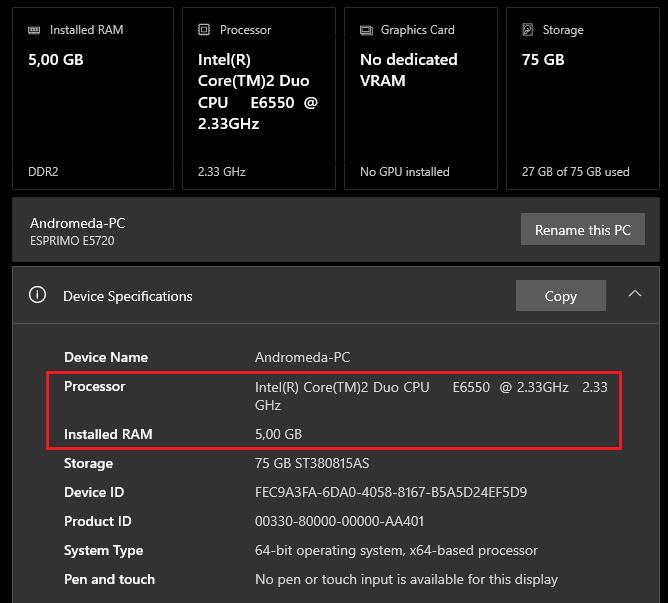Click the Product ID value text

[339, 521]
